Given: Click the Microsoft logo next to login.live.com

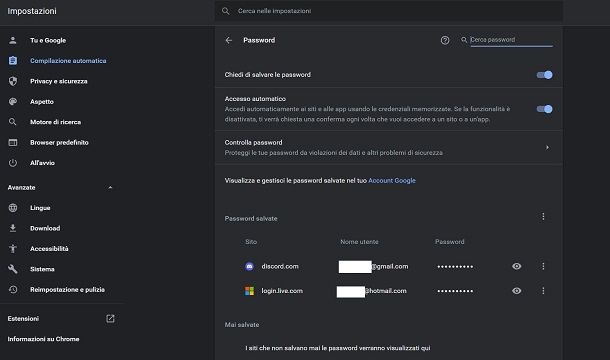Looking at the screenshot, I should (x=249, y=291).
